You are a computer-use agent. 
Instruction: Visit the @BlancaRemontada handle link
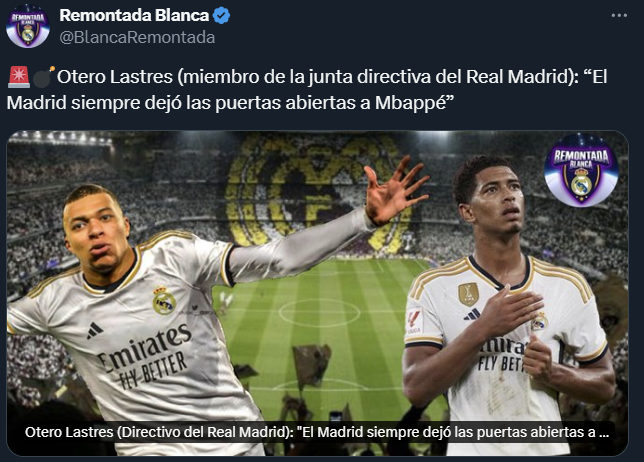pos(137,37)
